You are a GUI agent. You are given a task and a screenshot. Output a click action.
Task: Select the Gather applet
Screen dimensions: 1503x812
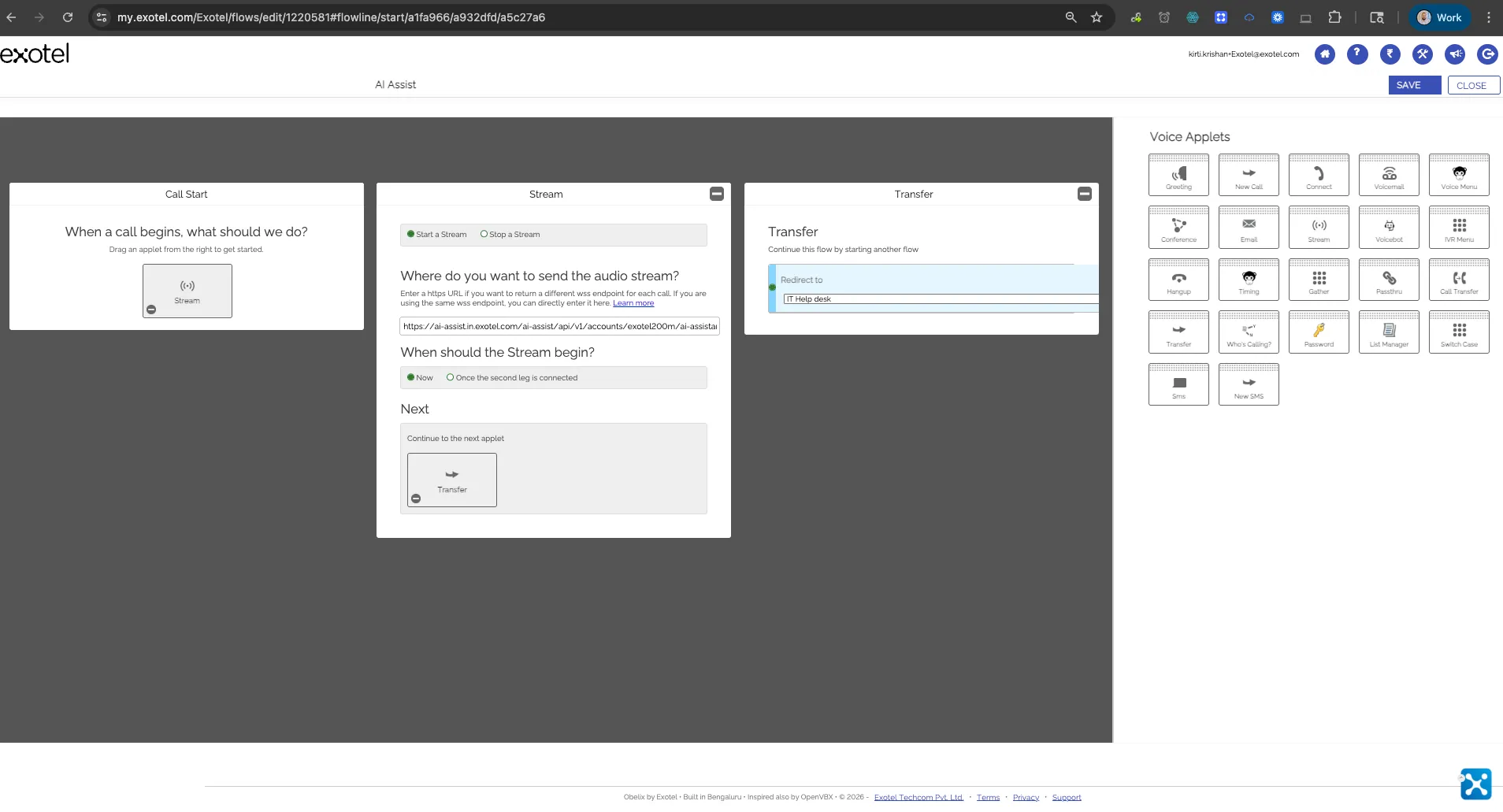click(1319, 280)
